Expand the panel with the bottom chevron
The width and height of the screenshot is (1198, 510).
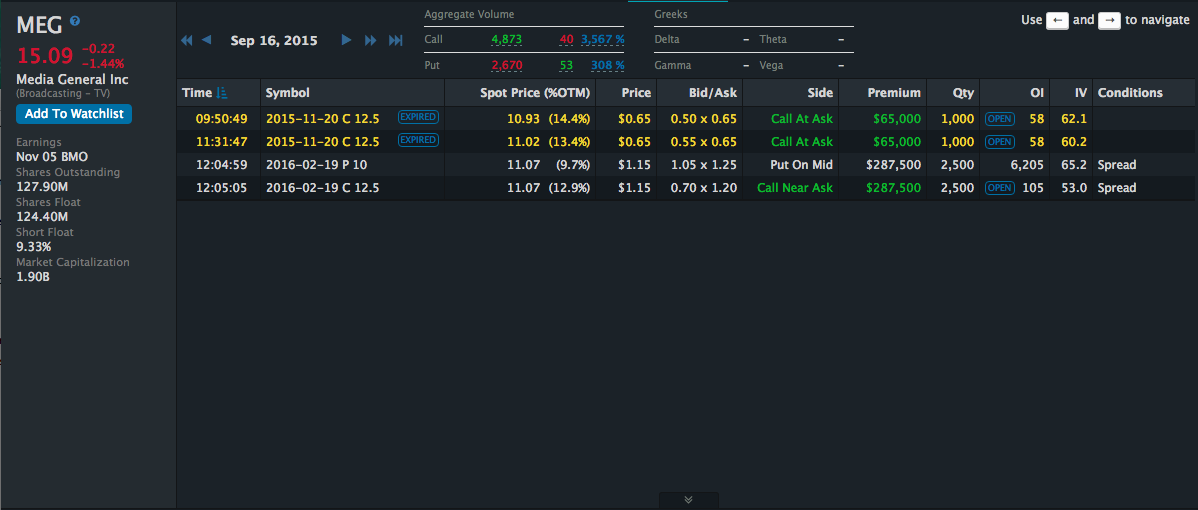[688, 500]
